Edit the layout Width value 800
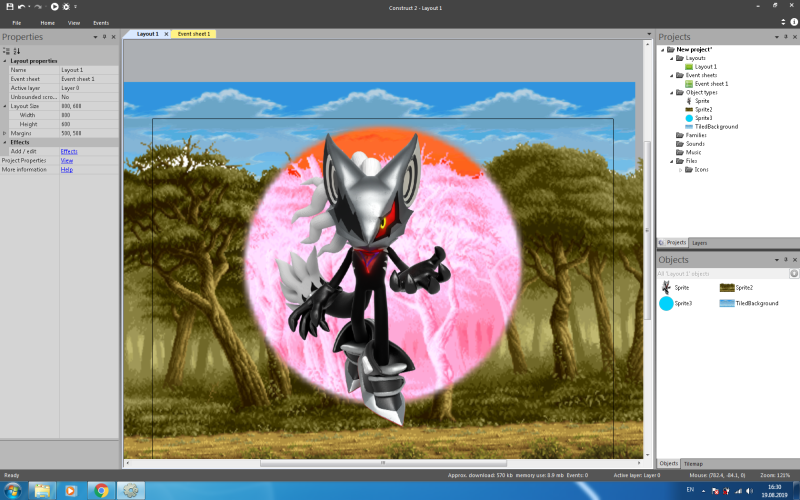 coord(89,115)
